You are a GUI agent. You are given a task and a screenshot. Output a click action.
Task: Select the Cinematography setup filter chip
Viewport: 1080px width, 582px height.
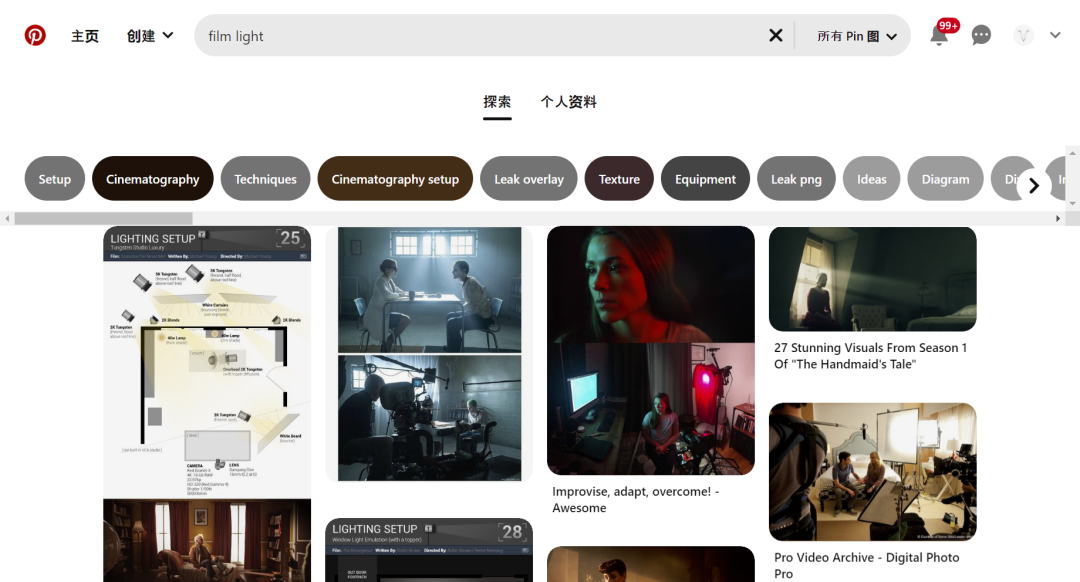point(395,179)
